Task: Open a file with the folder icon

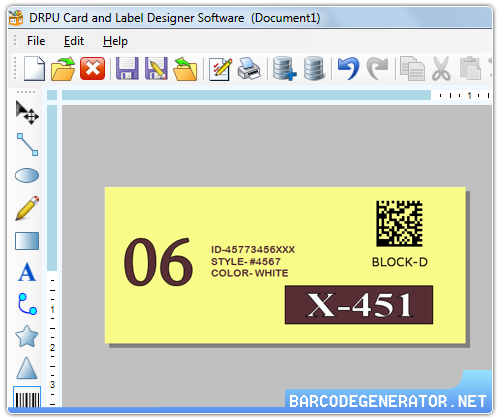Action: coord(63,69)
